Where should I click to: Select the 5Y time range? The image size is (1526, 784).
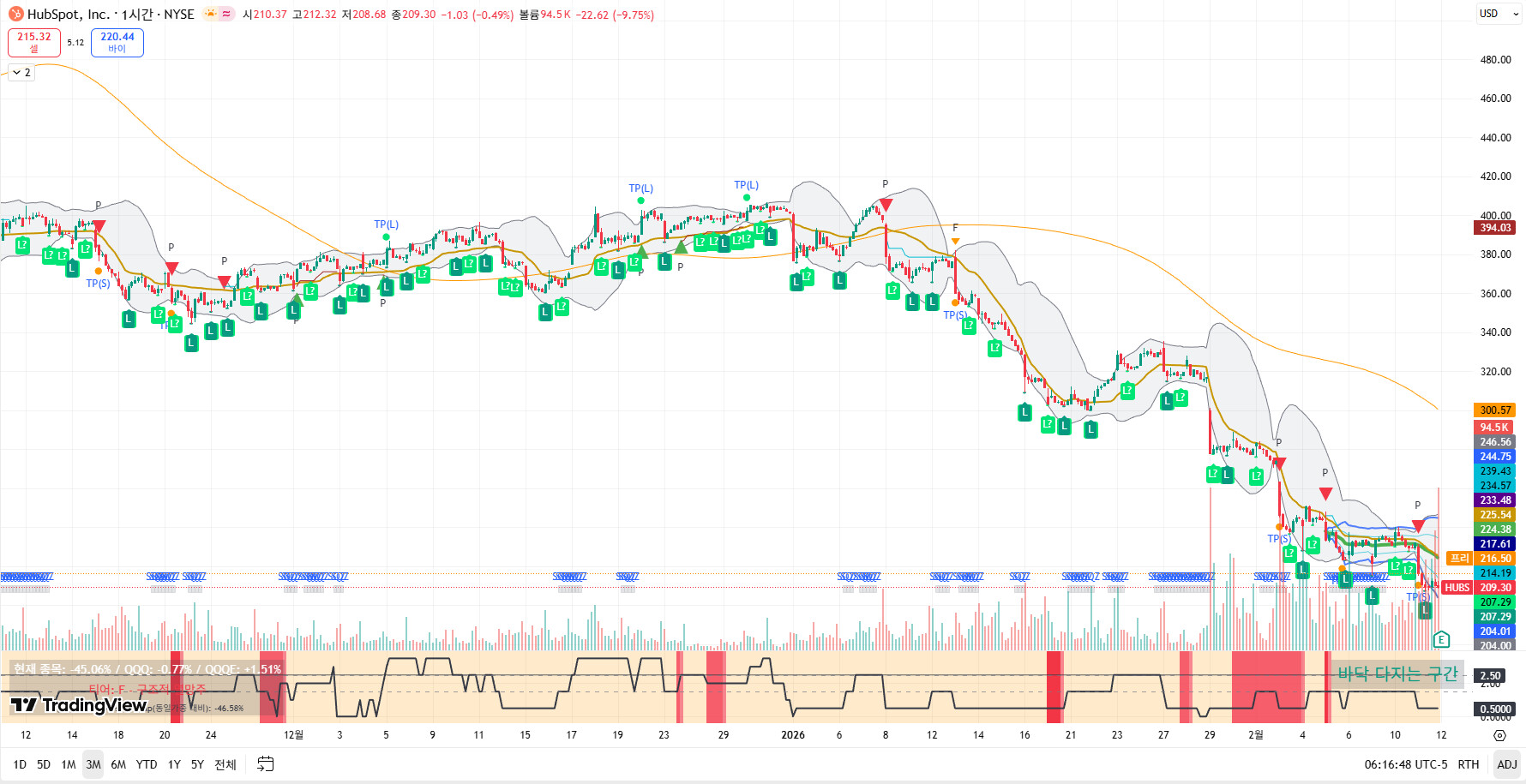(x=197, y=764)
